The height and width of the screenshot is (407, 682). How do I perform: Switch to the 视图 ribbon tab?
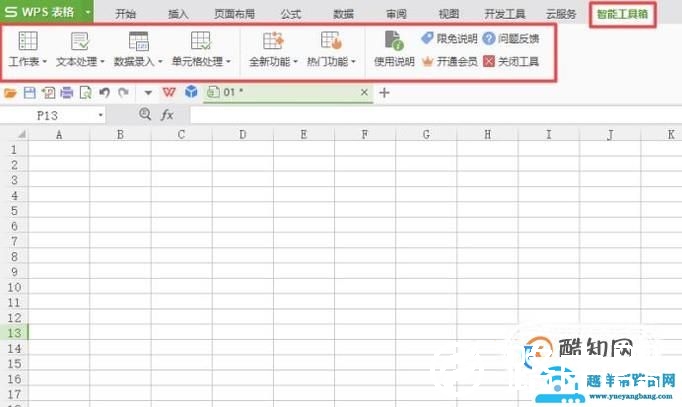(449, 14)
